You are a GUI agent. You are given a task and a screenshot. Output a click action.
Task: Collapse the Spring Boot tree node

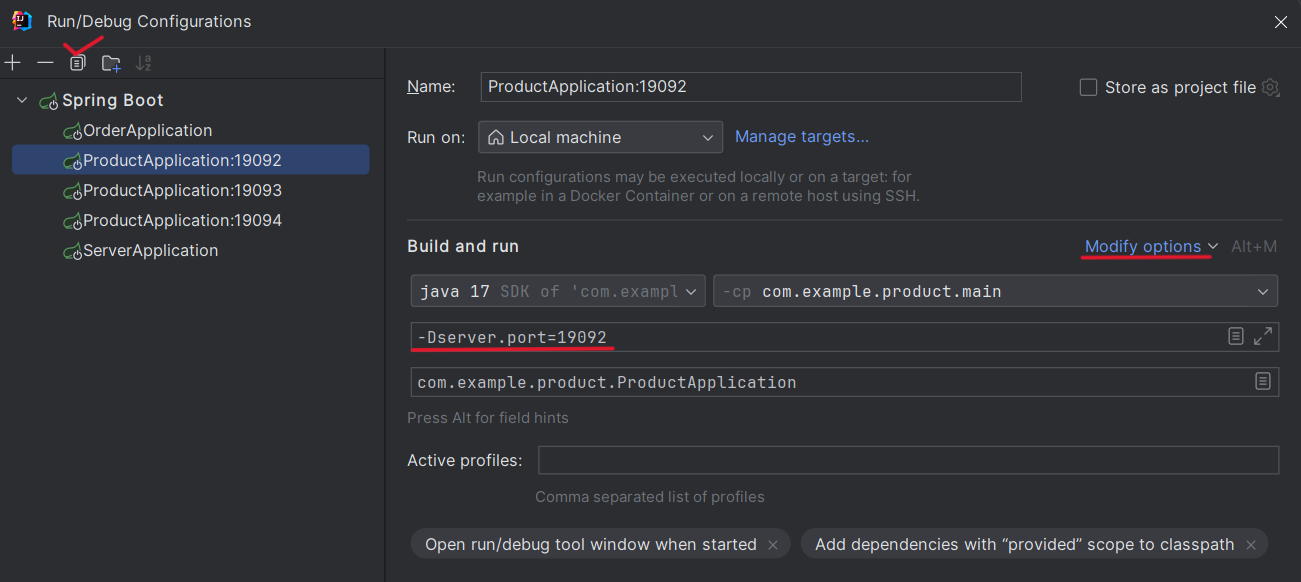(x=22, y=101)
